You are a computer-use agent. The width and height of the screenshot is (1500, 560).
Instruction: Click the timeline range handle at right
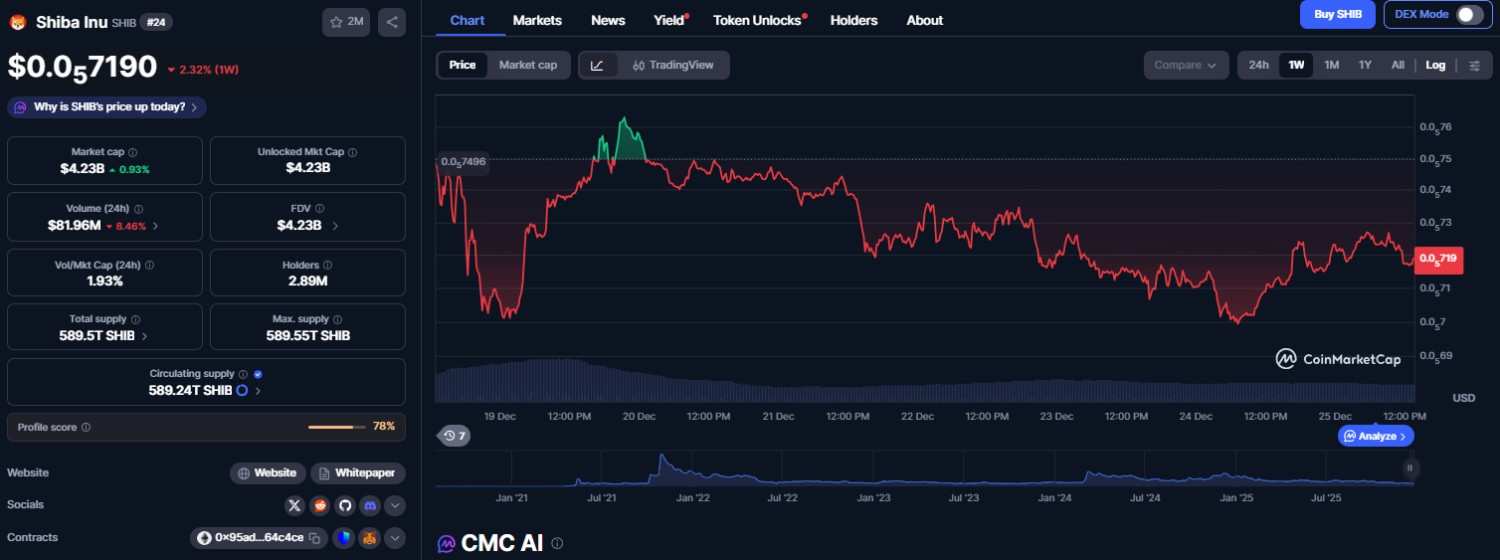[x=1410, y=468]
